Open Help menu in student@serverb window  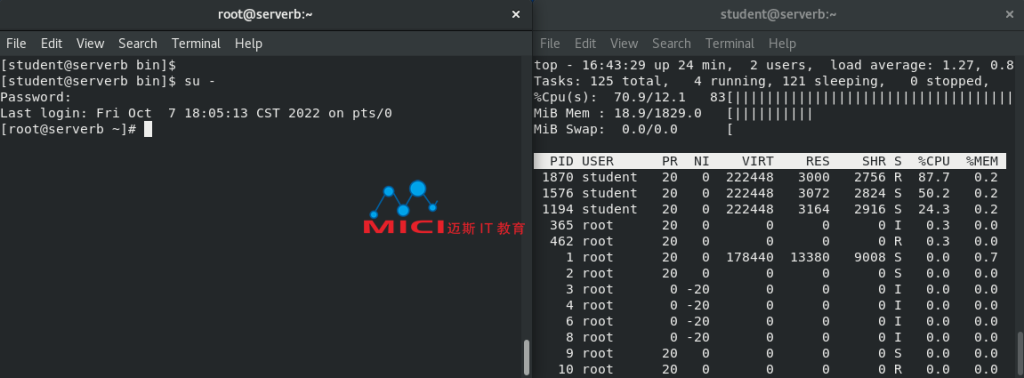(782, 44)
